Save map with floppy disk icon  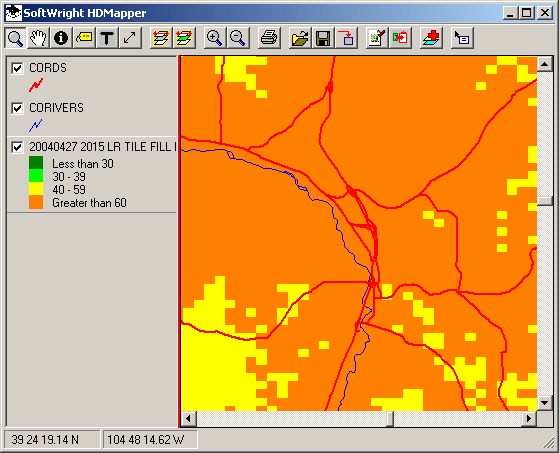click(323, 38)
